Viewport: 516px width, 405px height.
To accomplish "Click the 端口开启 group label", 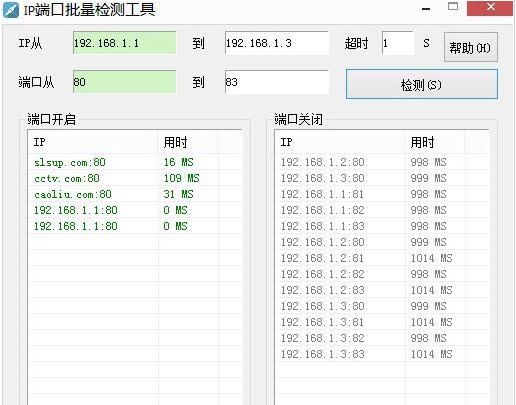I will point(52,119).
